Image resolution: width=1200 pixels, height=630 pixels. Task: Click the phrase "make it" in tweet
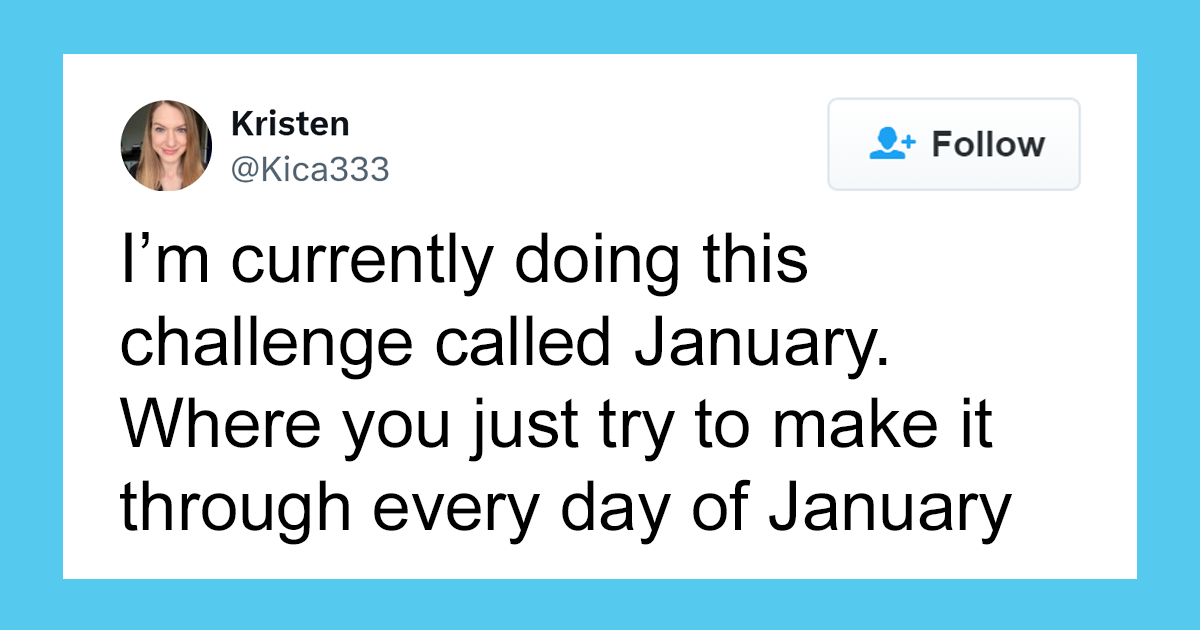coord(876,422)
